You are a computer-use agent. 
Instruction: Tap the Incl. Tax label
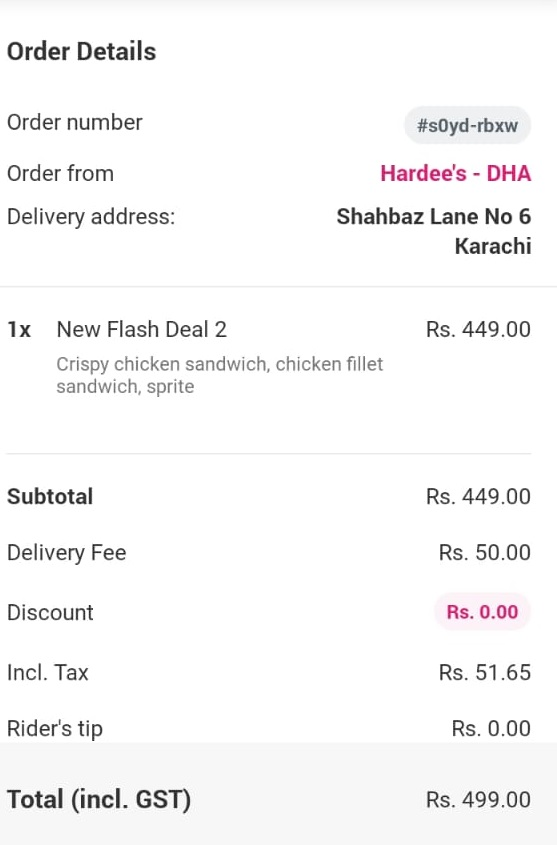coord(47,673)
